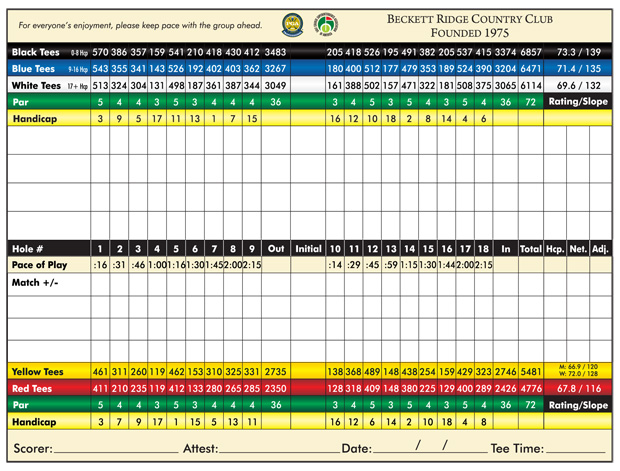This screenshot has height=471, width=620.
Task: Click the In column header
Action: tap(506, 249)
